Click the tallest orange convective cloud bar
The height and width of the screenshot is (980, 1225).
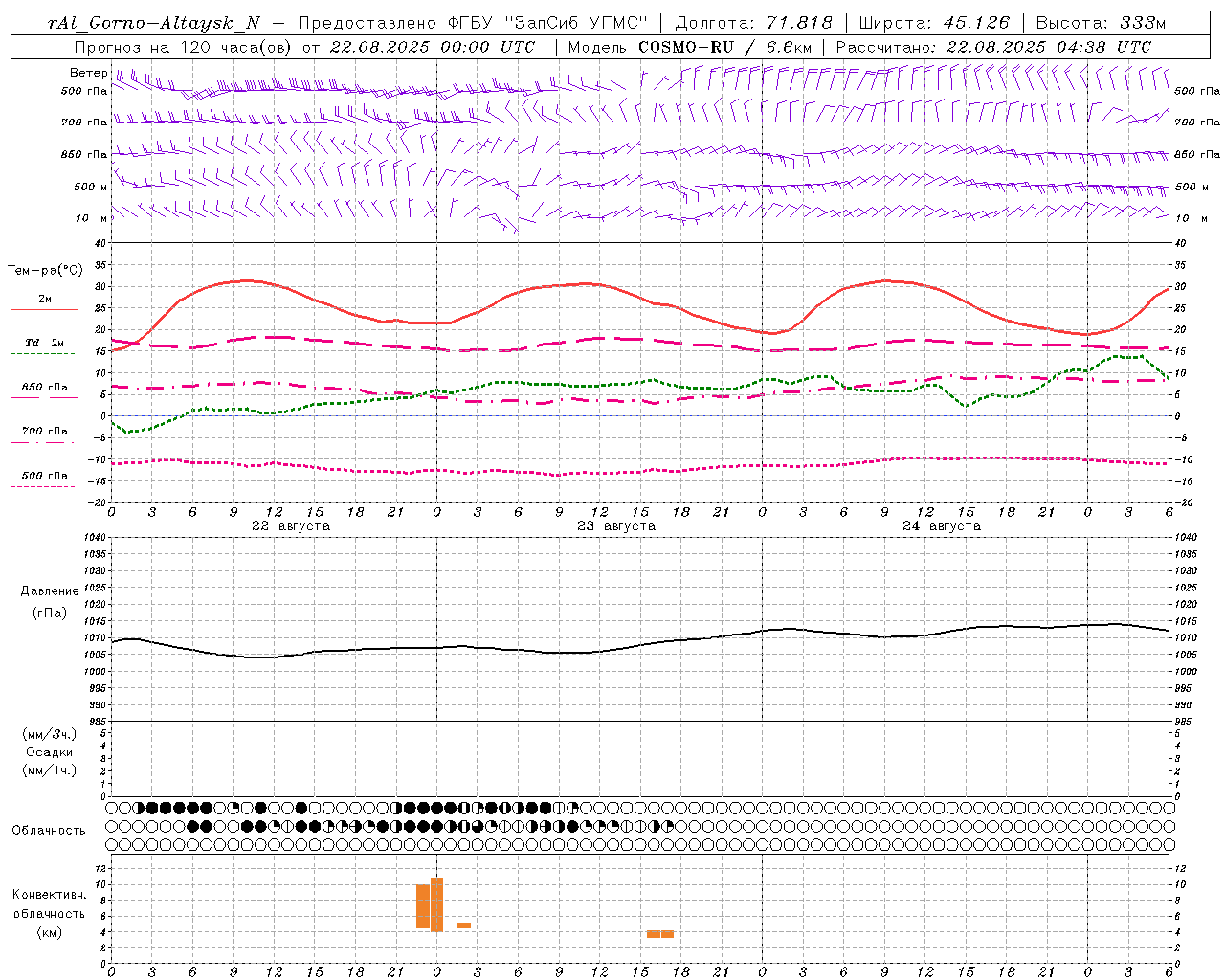click(436, 904)
